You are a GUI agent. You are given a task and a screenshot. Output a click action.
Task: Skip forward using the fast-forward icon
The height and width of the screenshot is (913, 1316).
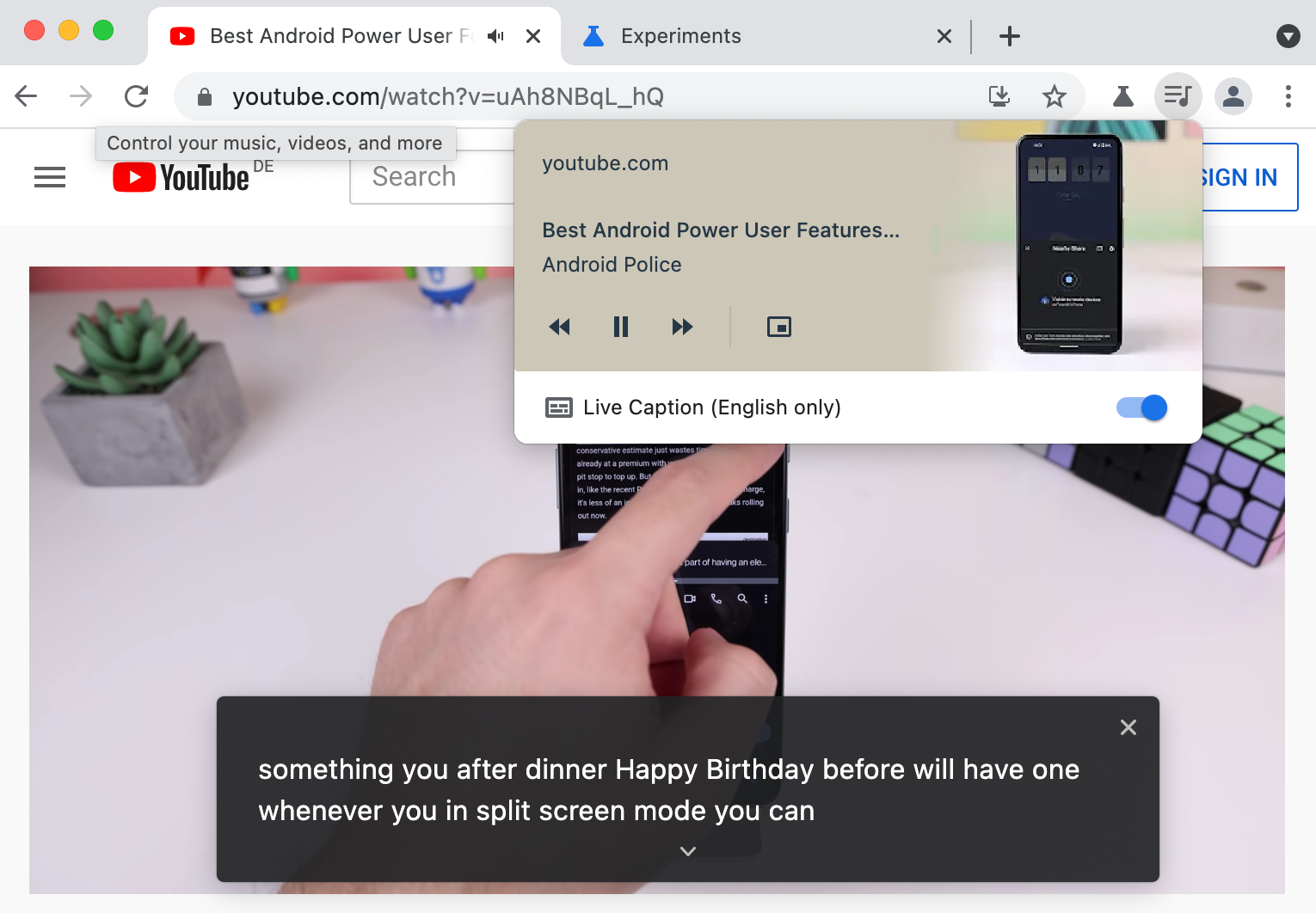[x=682, y=327]
